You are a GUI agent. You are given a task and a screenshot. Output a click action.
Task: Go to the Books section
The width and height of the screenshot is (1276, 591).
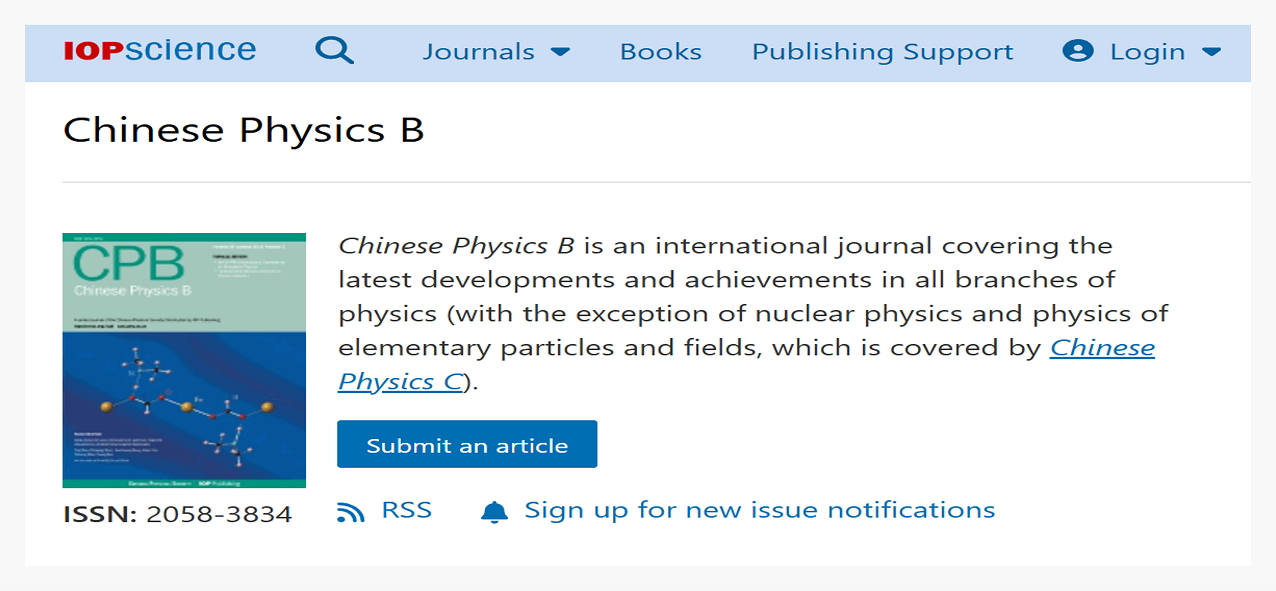(x=660, y=52)
